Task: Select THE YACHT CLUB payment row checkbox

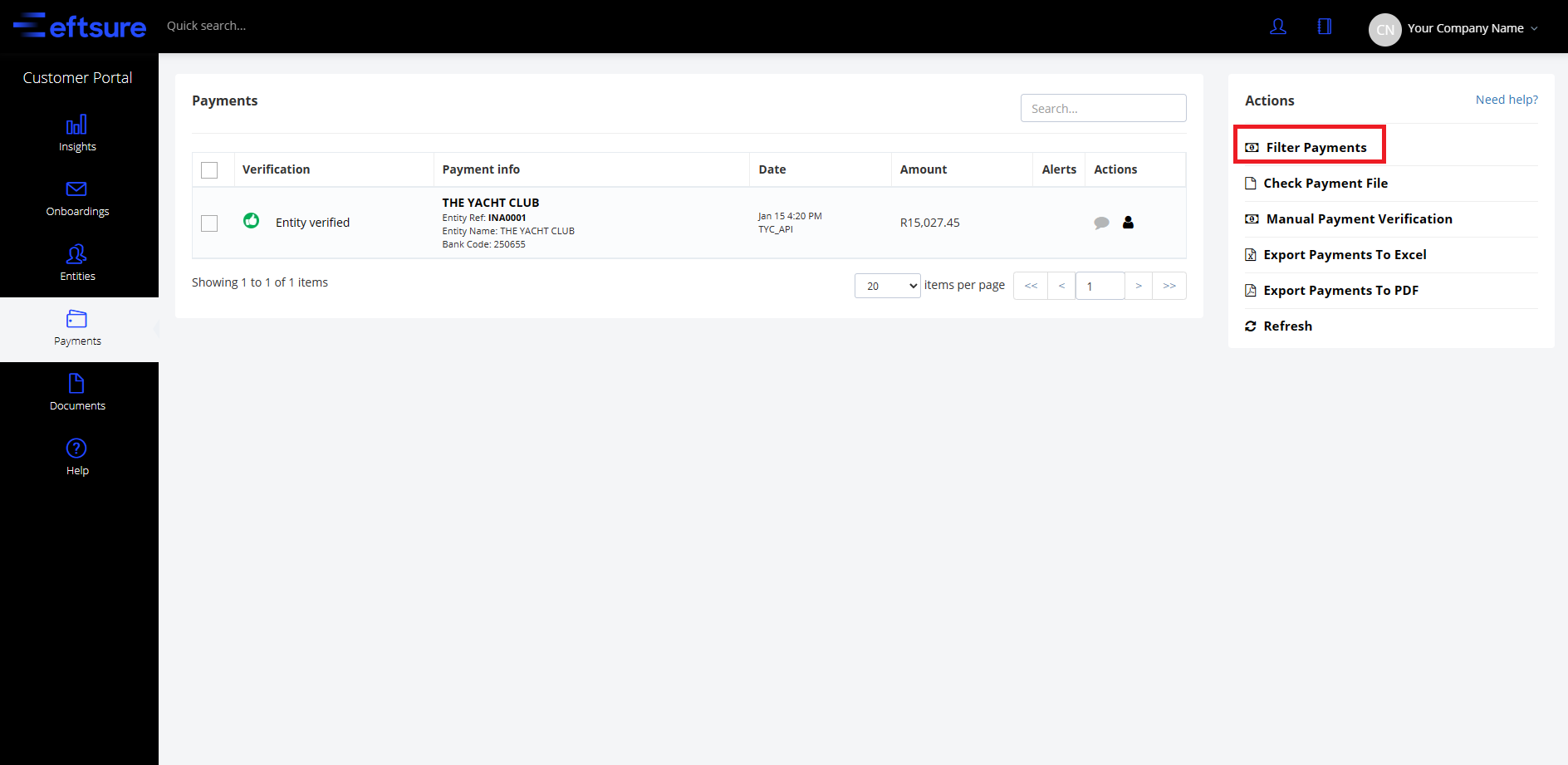Action: [x=209, y=223]
